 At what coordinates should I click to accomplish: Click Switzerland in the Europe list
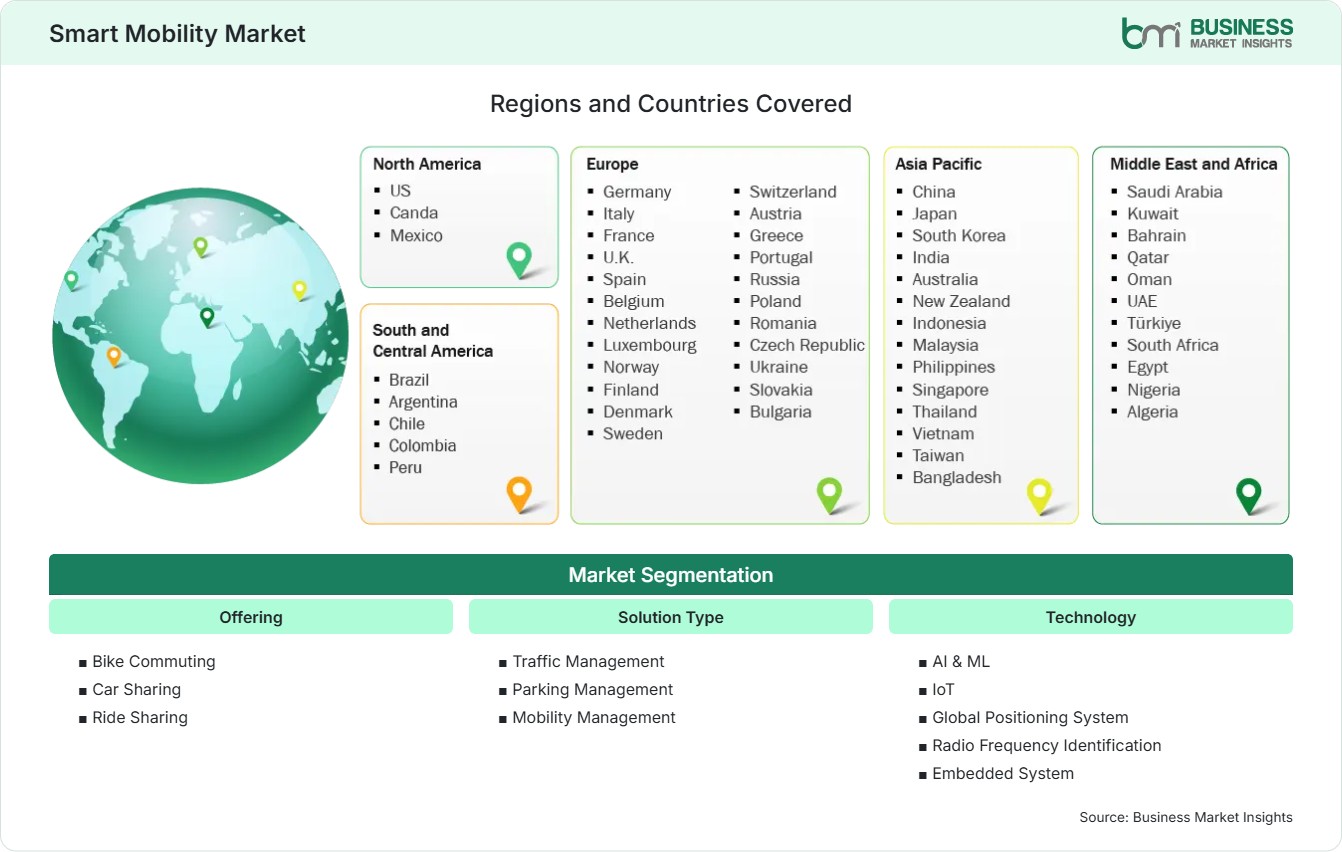pos(793,192)
